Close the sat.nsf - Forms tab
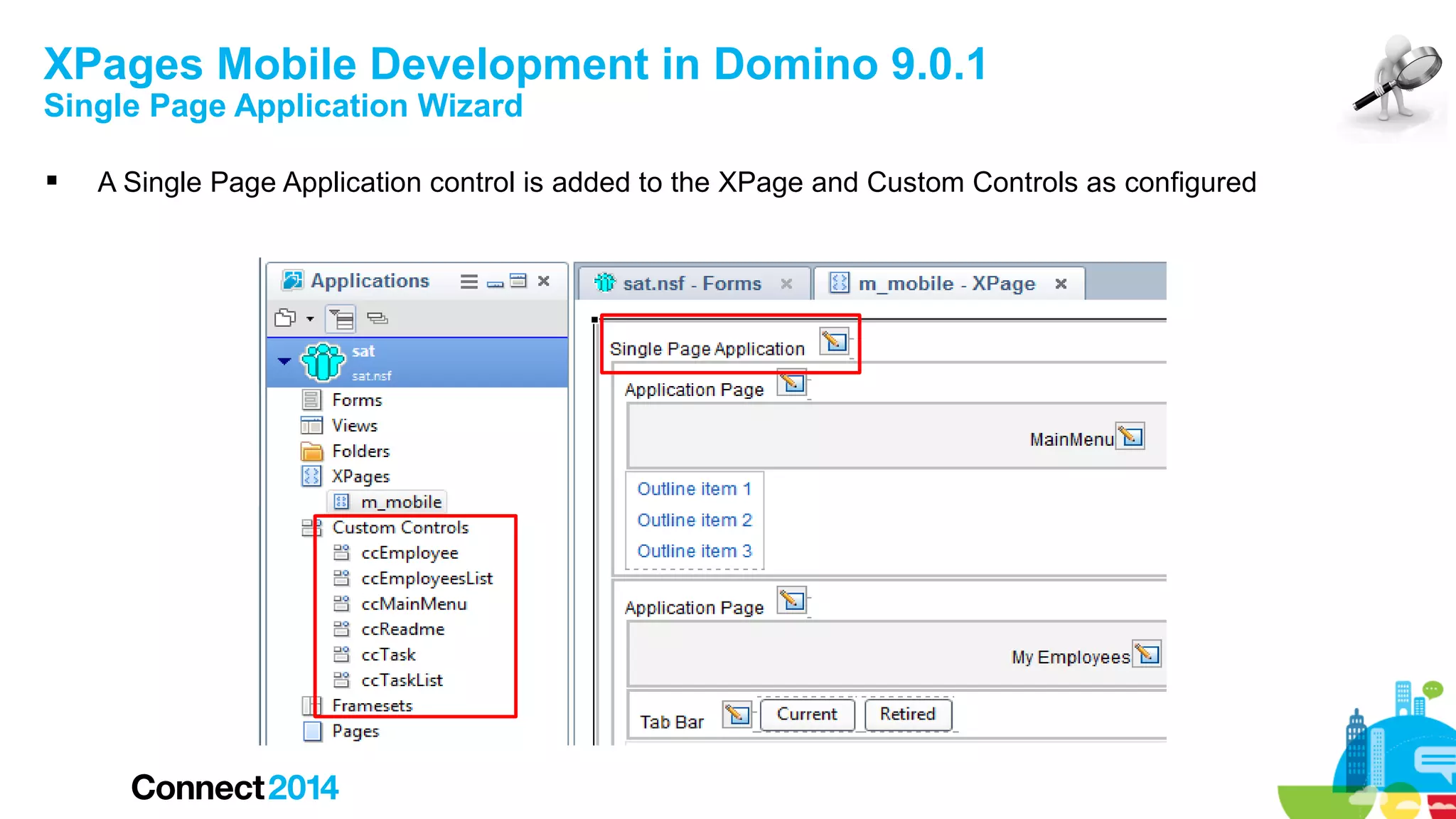Screen dimensions: 1456x819 point(786,284)
